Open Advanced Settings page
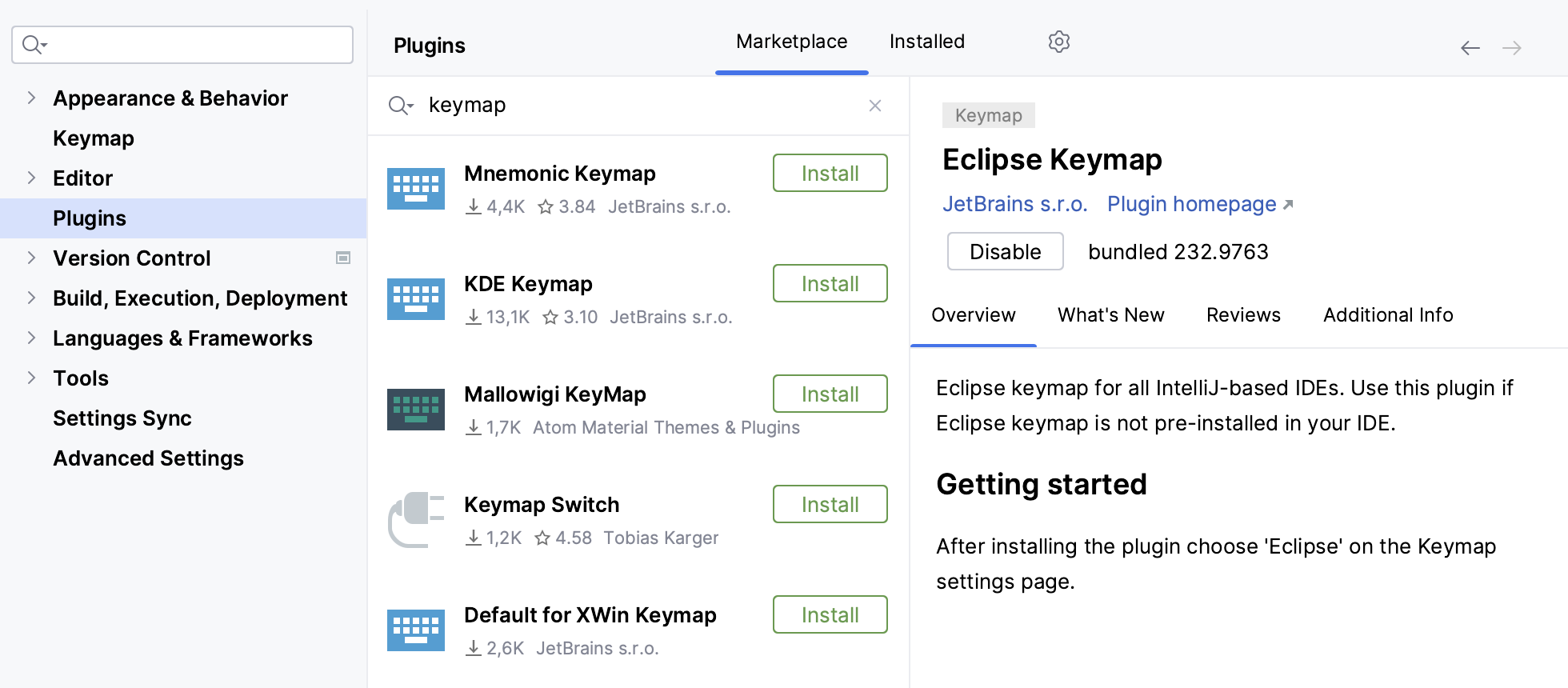This screenshot has width=1568, height=688. pos(148,458)
